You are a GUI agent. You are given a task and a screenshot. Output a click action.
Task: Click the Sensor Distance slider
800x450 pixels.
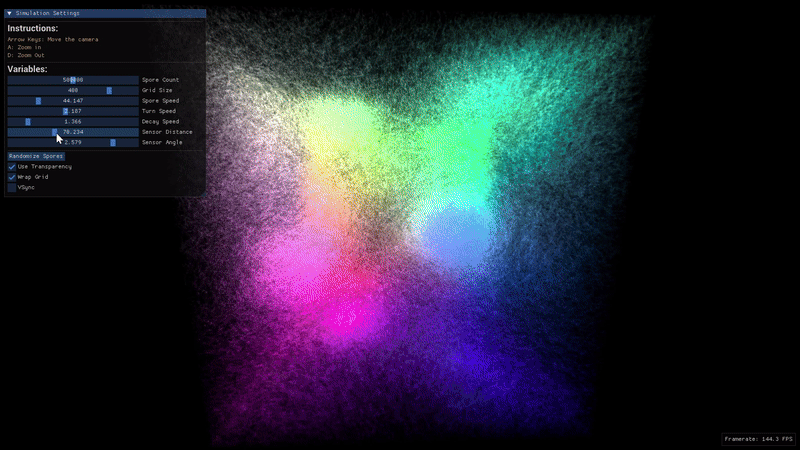click(x=73, y=132)
